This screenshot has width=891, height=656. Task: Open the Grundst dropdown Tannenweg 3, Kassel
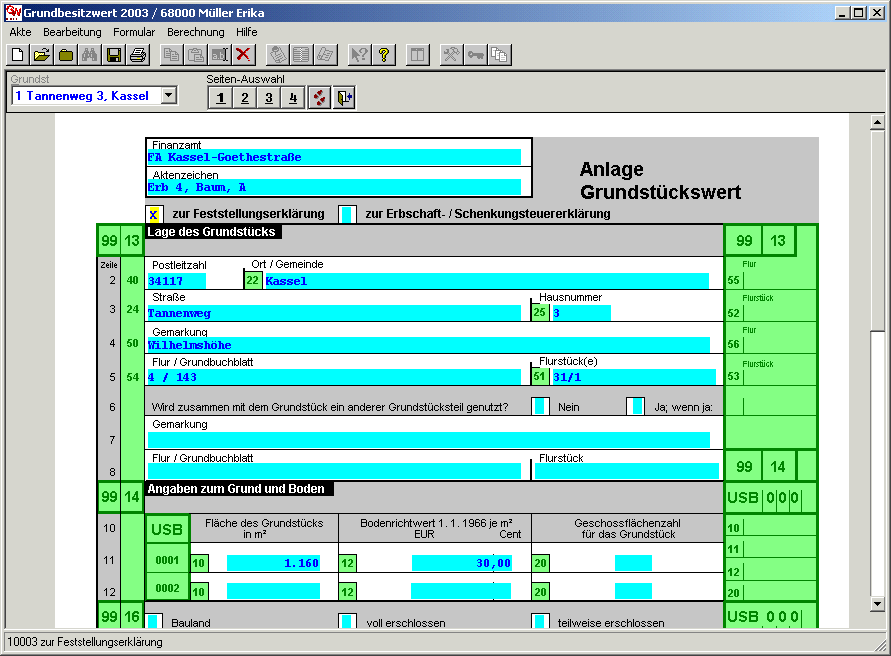click(169, 96)
